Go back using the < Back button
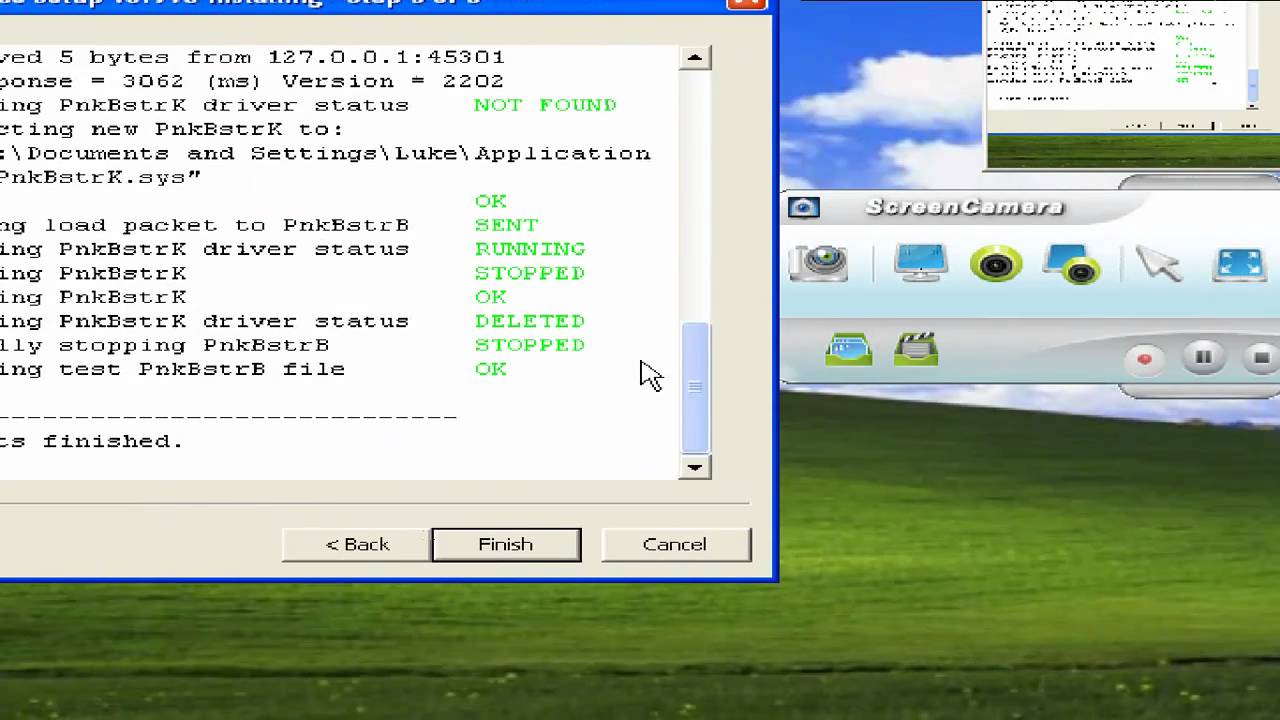1280x720 pixels. [x=357, y=544]
